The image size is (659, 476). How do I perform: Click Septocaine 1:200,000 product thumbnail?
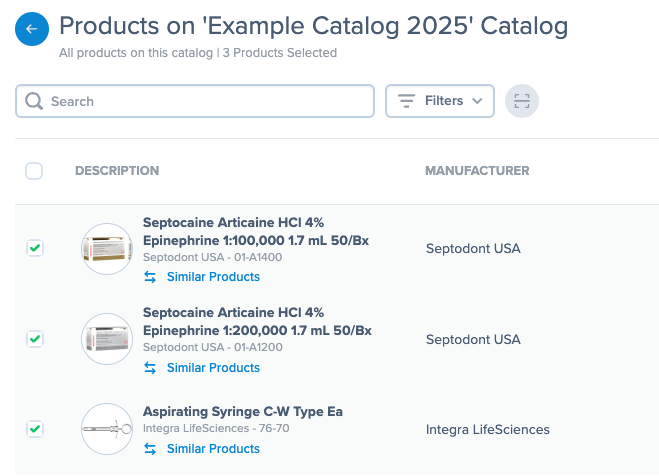107,339
